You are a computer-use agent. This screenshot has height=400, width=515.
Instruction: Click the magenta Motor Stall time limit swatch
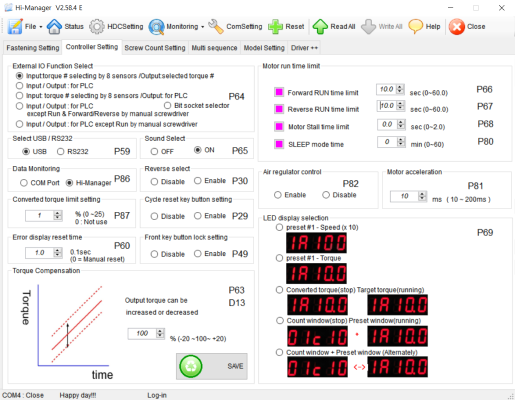279,126
